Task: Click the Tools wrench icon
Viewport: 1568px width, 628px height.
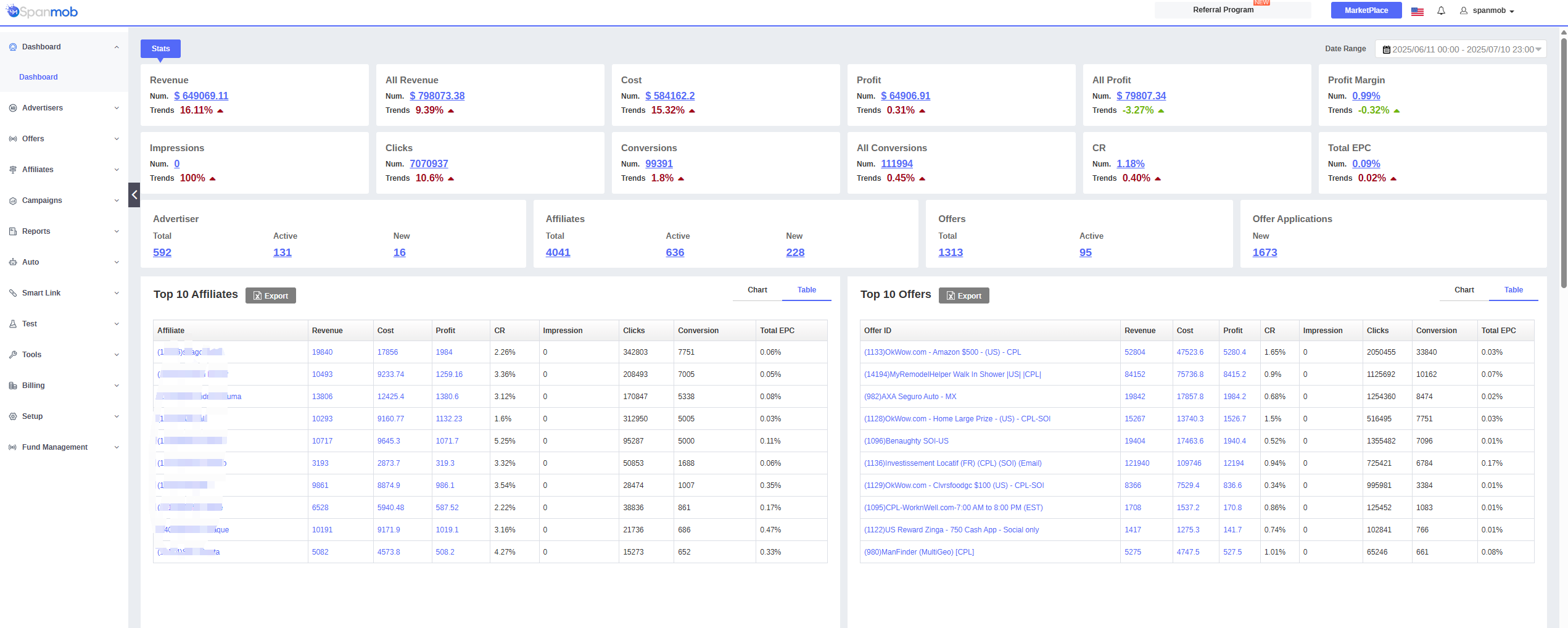Action: (13, 355)
